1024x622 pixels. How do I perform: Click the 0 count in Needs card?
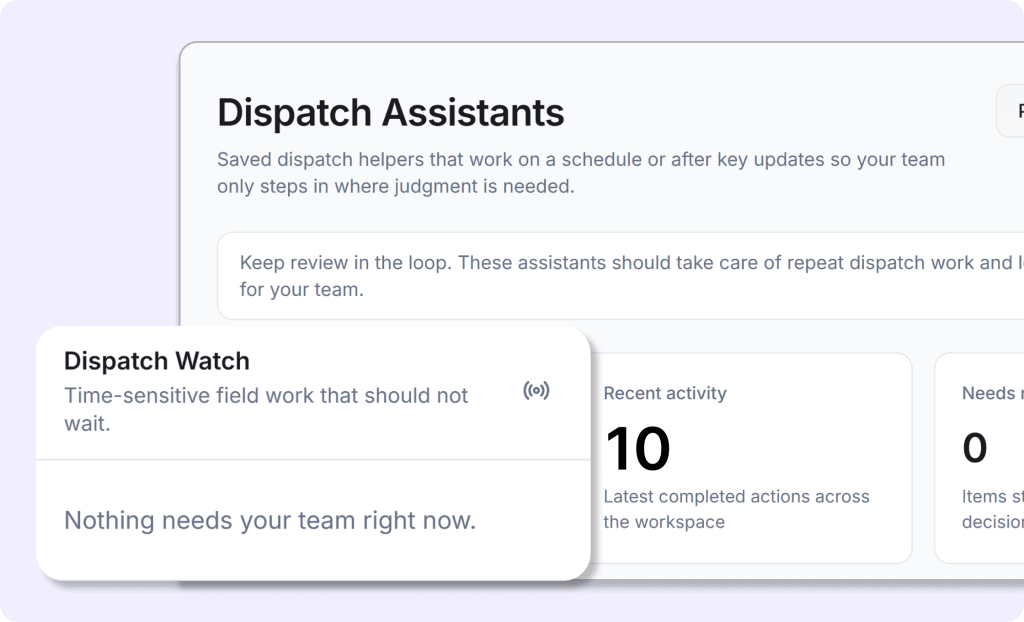(x=974, y=448)
